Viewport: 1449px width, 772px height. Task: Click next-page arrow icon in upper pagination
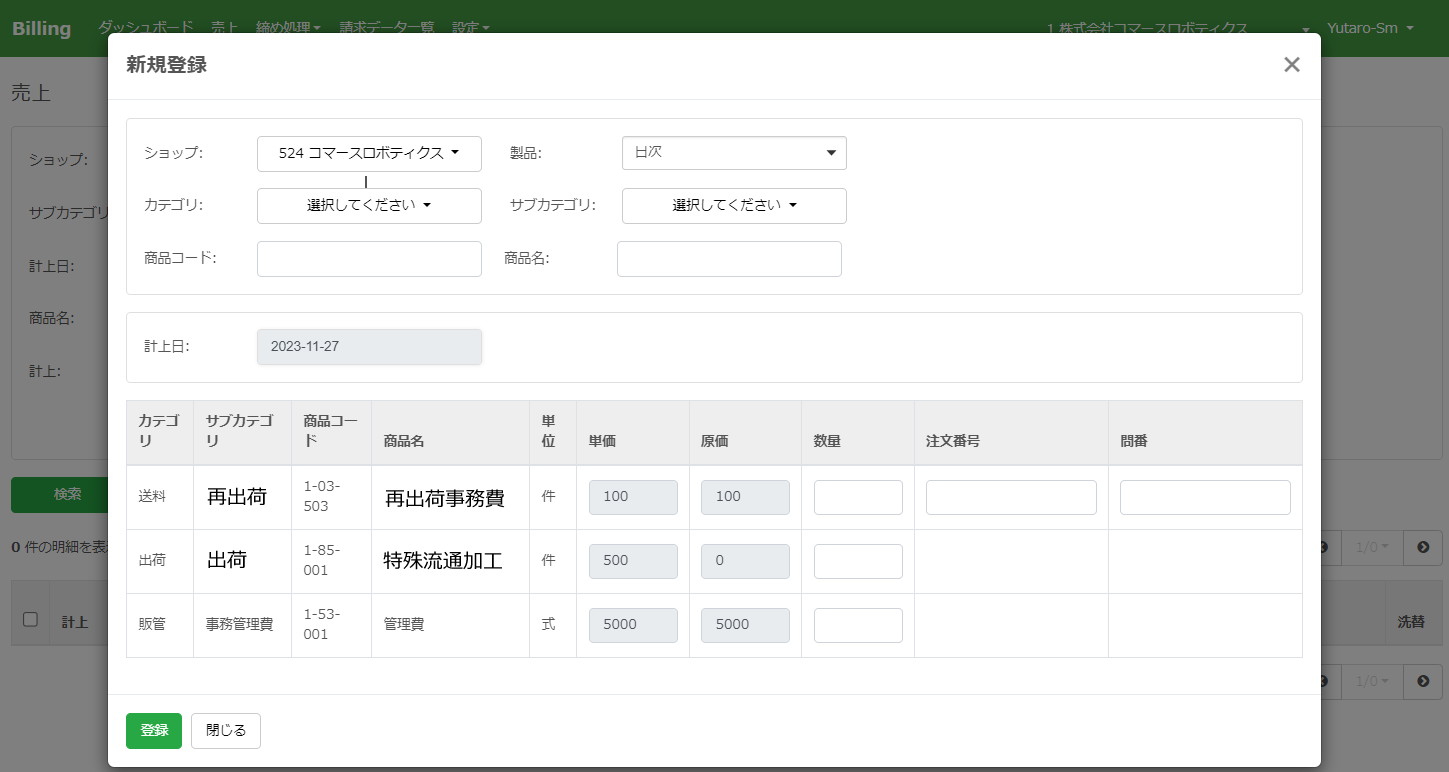pos(1422,547)
